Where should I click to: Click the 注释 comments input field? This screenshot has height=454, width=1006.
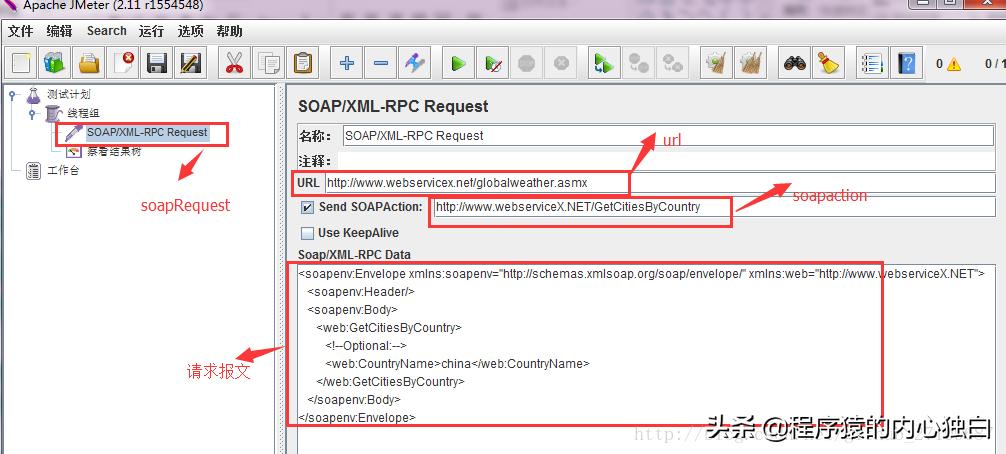click(x=668, y=161)
